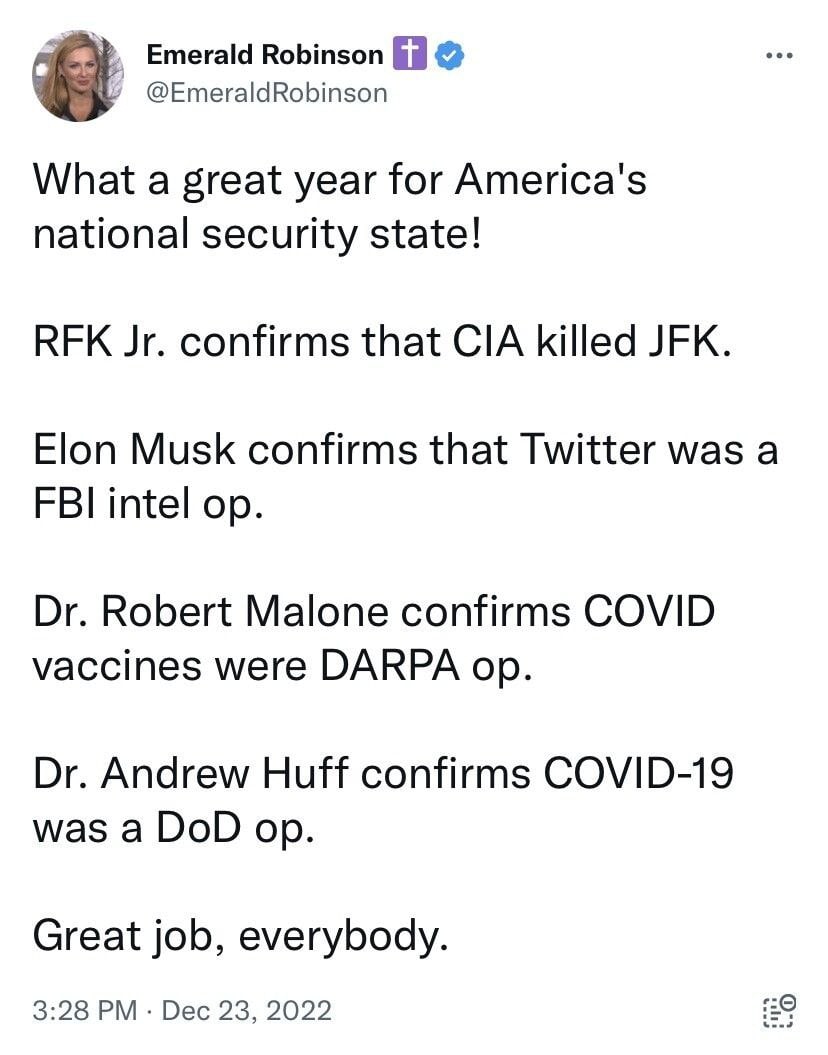
Task: Click the purple cross emoji badge
Action: coord(410,55)
